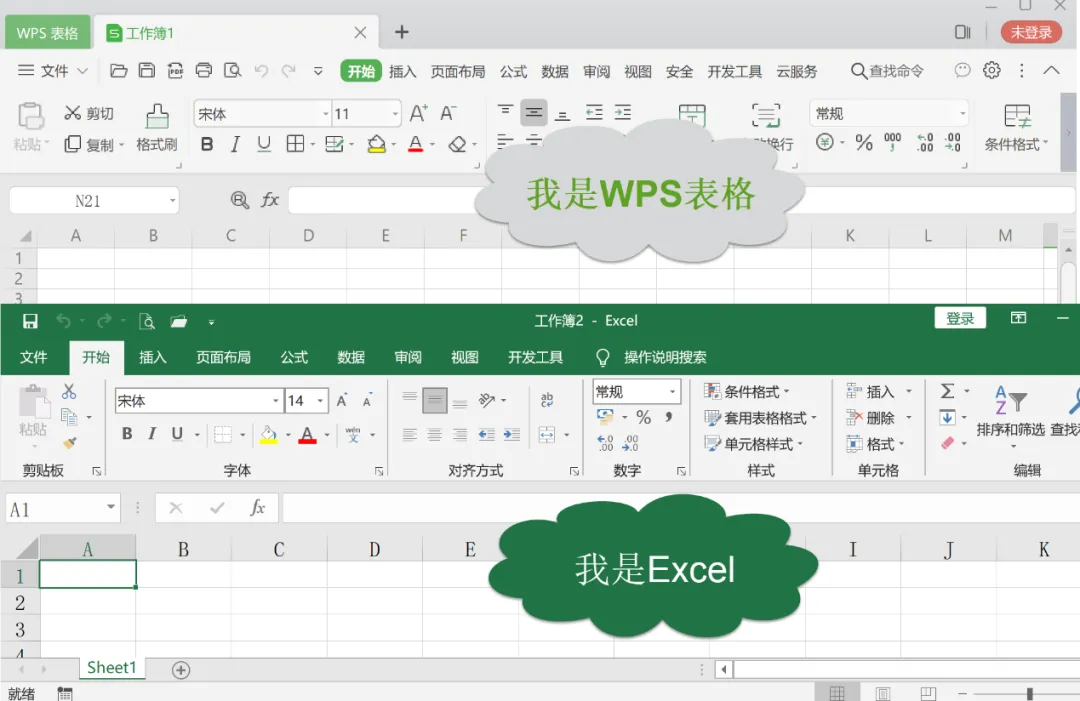The width and height of the screenshot is (1080, 701).
Task: Click the Excel format painter brush icon
Action: 69,443
